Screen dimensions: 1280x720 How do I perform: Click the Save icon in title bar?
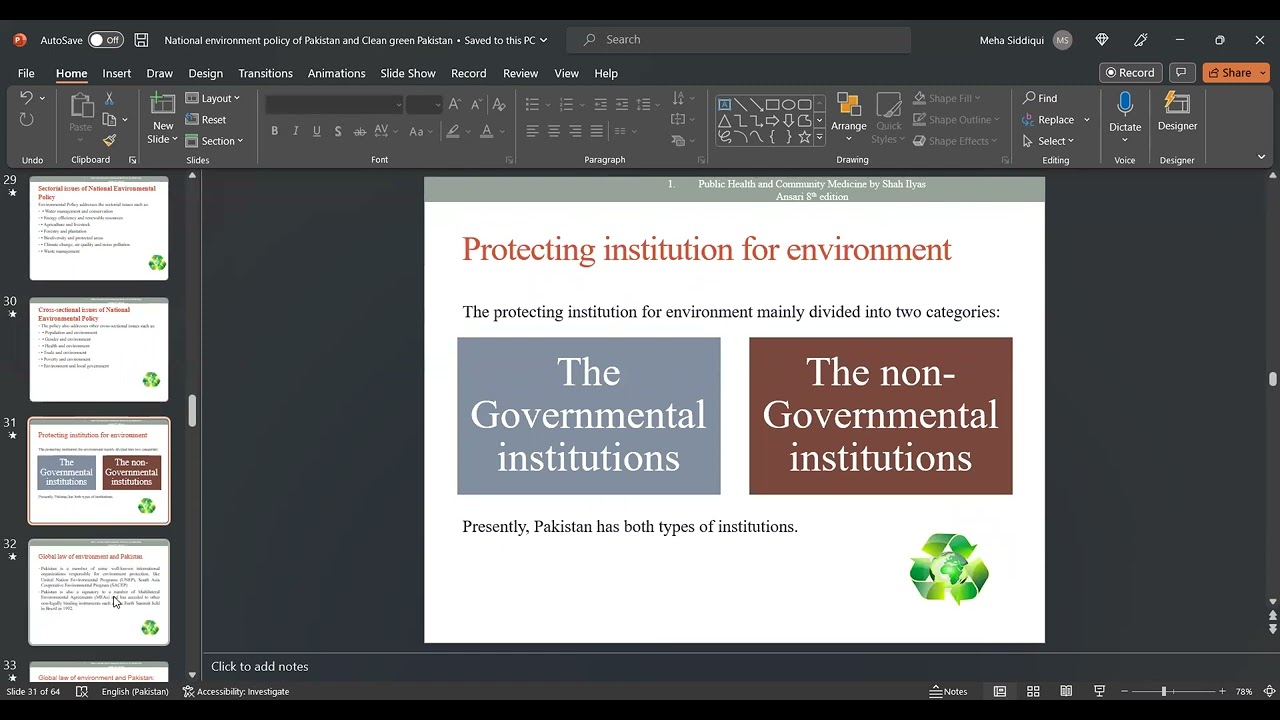tap(141, 40)
